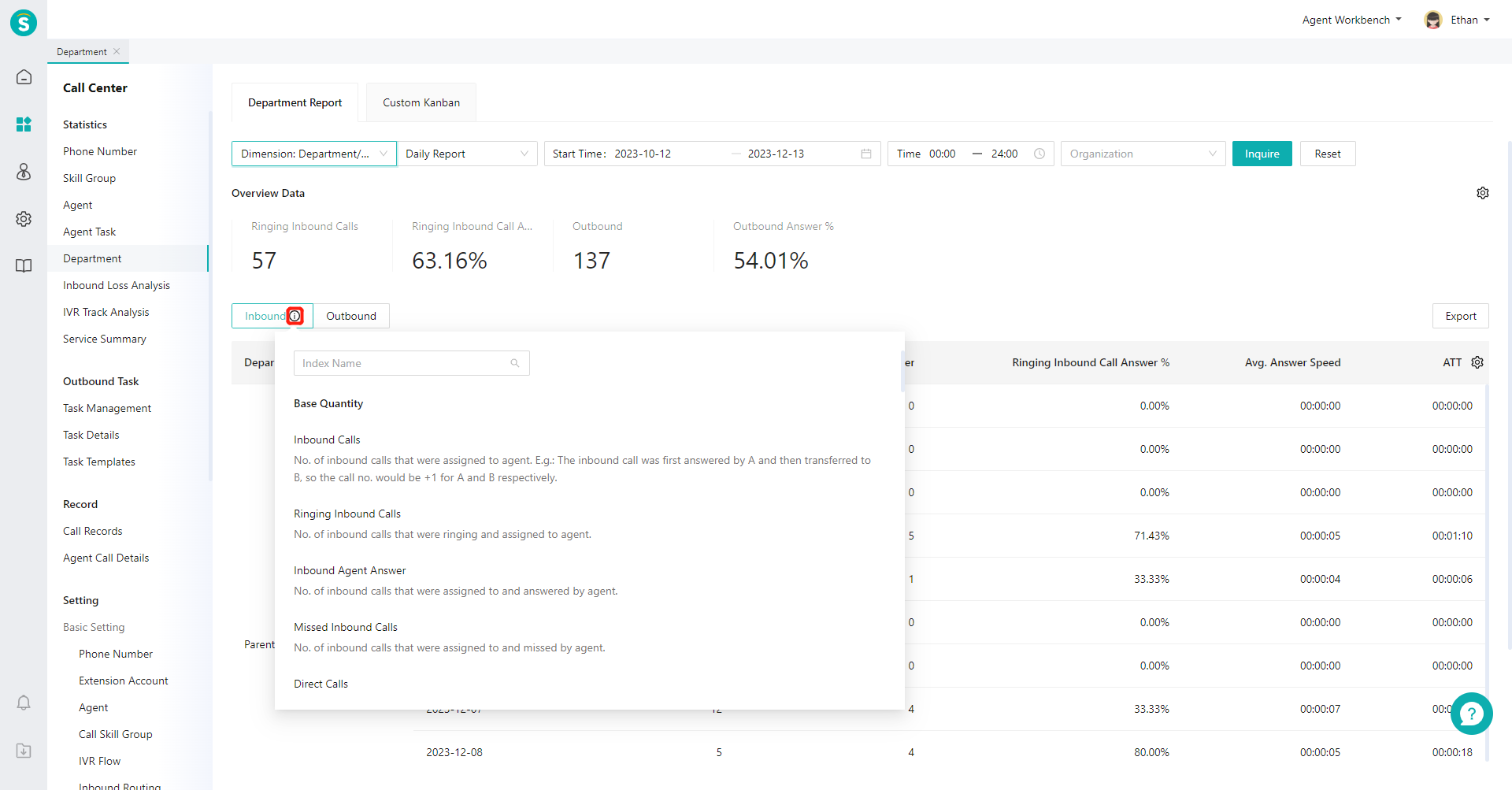The width and height of the screenshot is (1512, 790).
Task: Click Ringing Inbound Call Answer % column header
Action: pyautogui.click(x=1091, y=362)
